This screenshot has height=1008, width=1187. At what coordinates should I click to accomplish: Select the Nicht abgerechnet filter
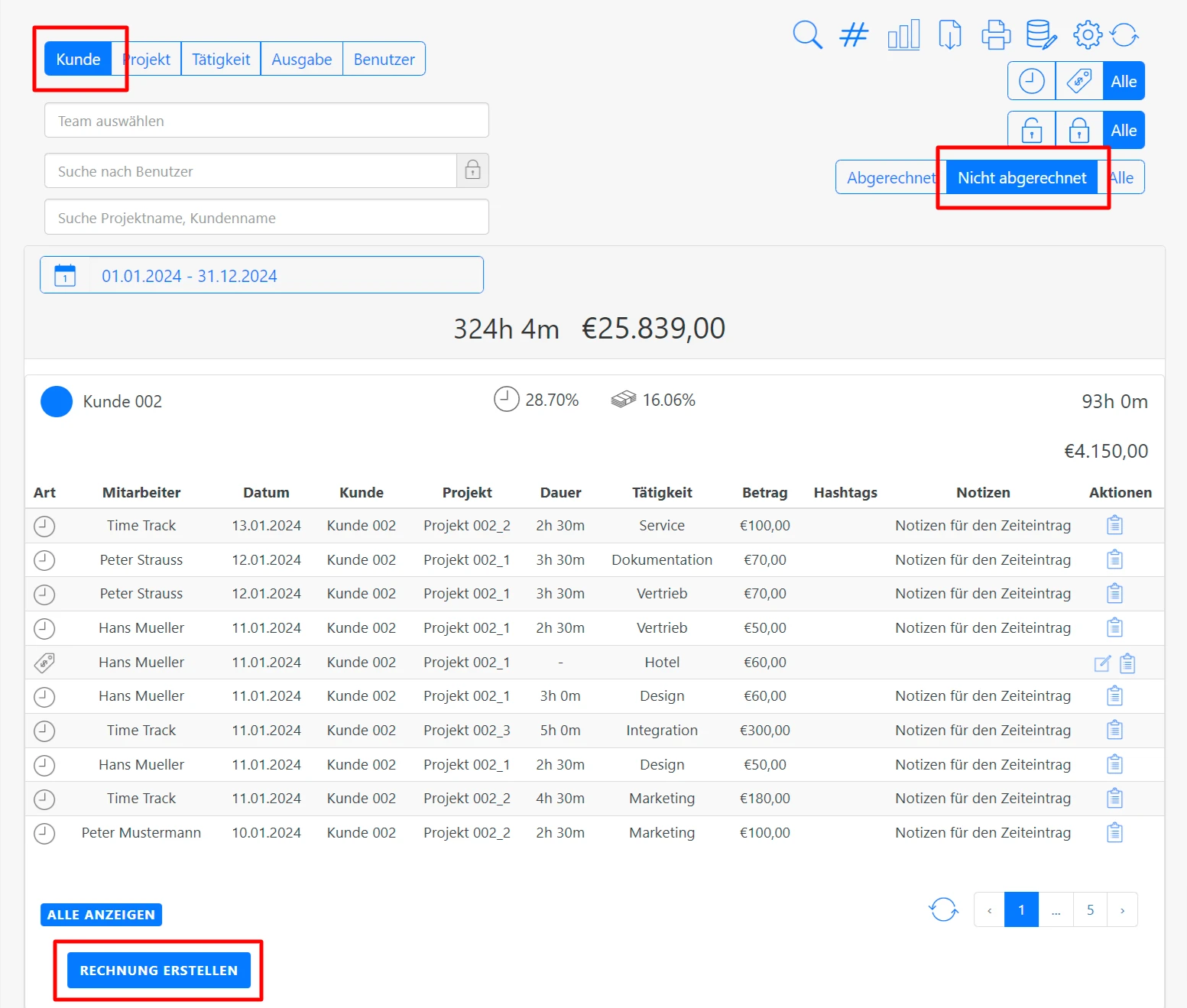point(1023,177)
